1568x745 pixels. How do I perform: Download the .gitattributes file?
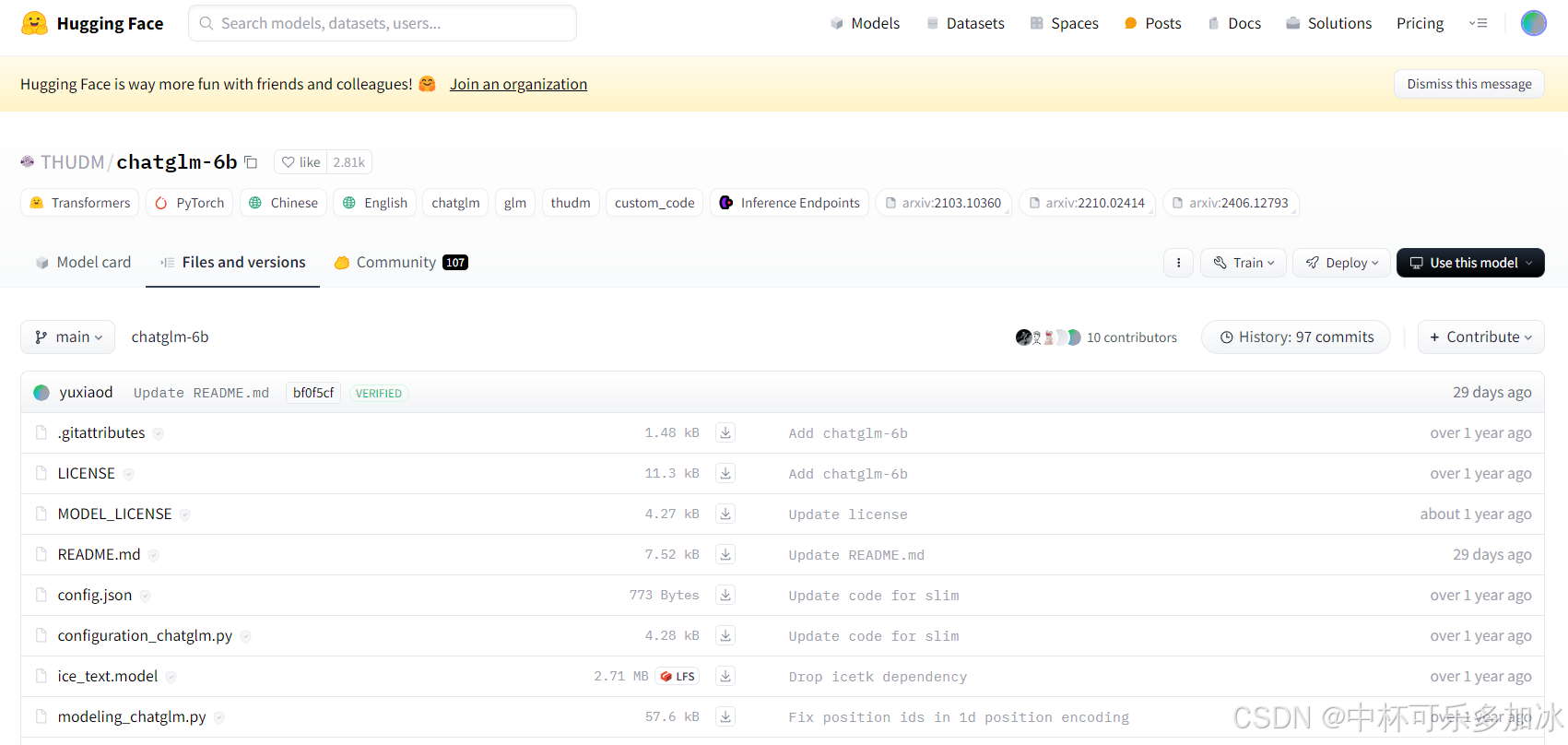[x=725, y=432]
